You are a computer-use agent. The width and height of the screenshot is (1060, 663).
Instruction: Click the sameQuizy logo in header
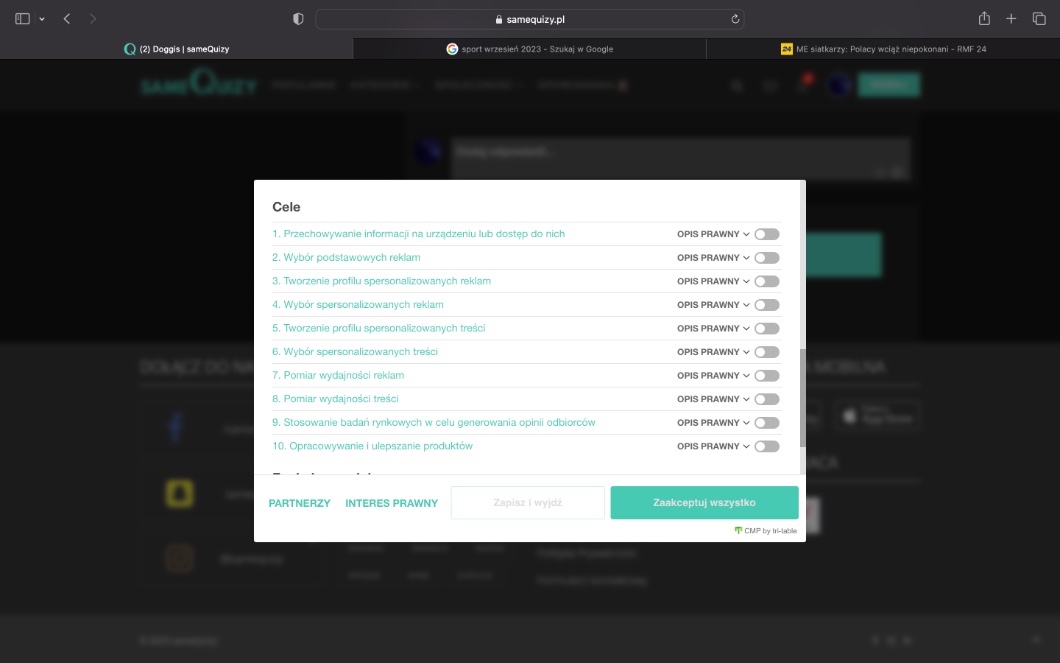point(198,85)
